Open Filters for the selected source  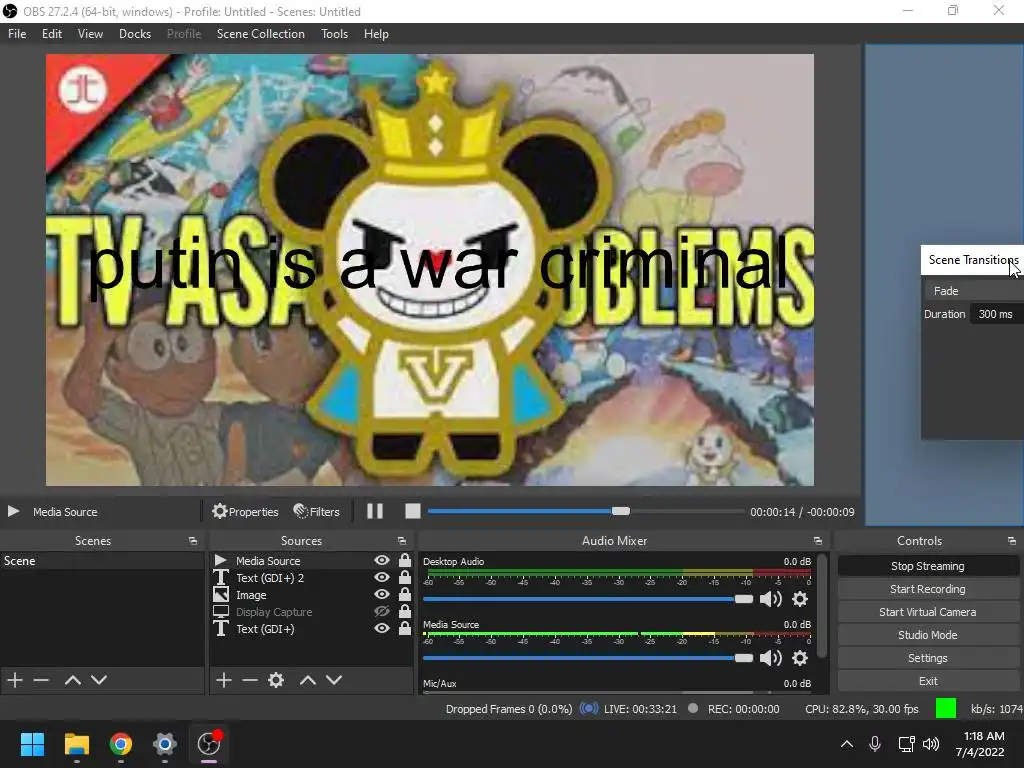click(x=317, y=511)
